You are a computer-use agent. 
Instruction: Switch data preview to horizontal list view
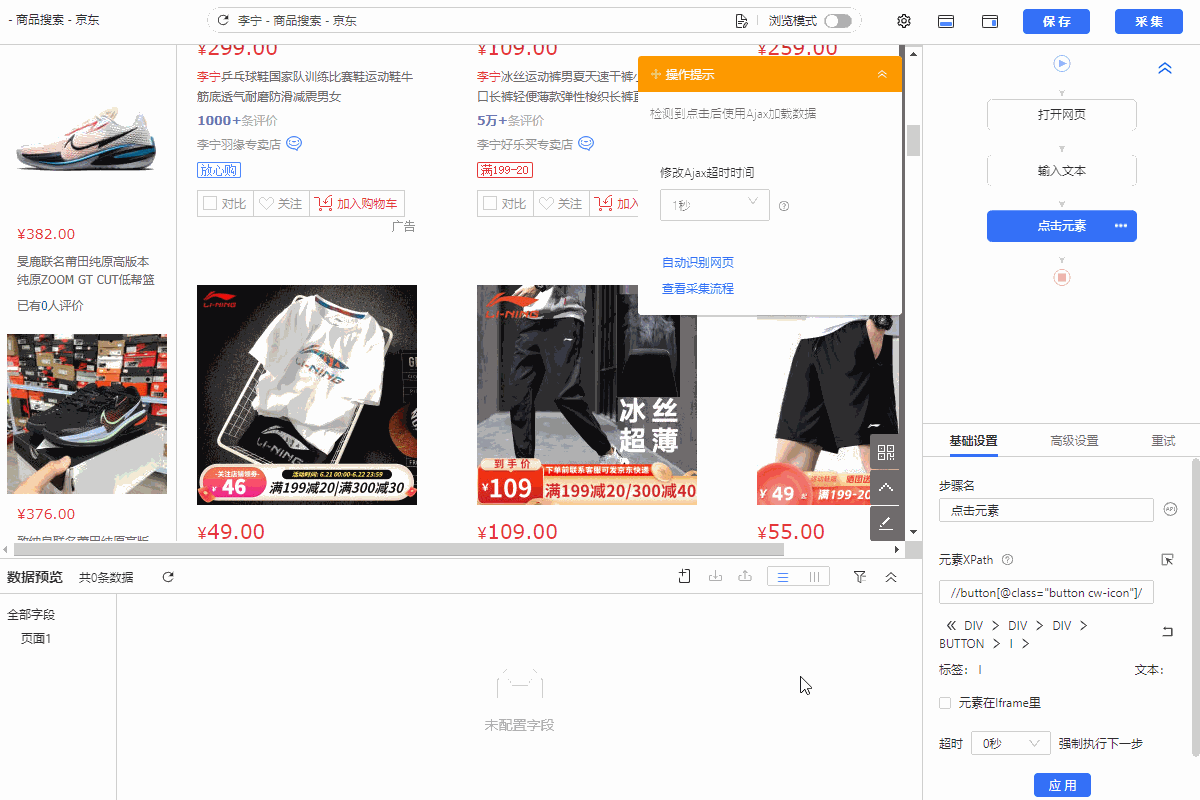783,577
